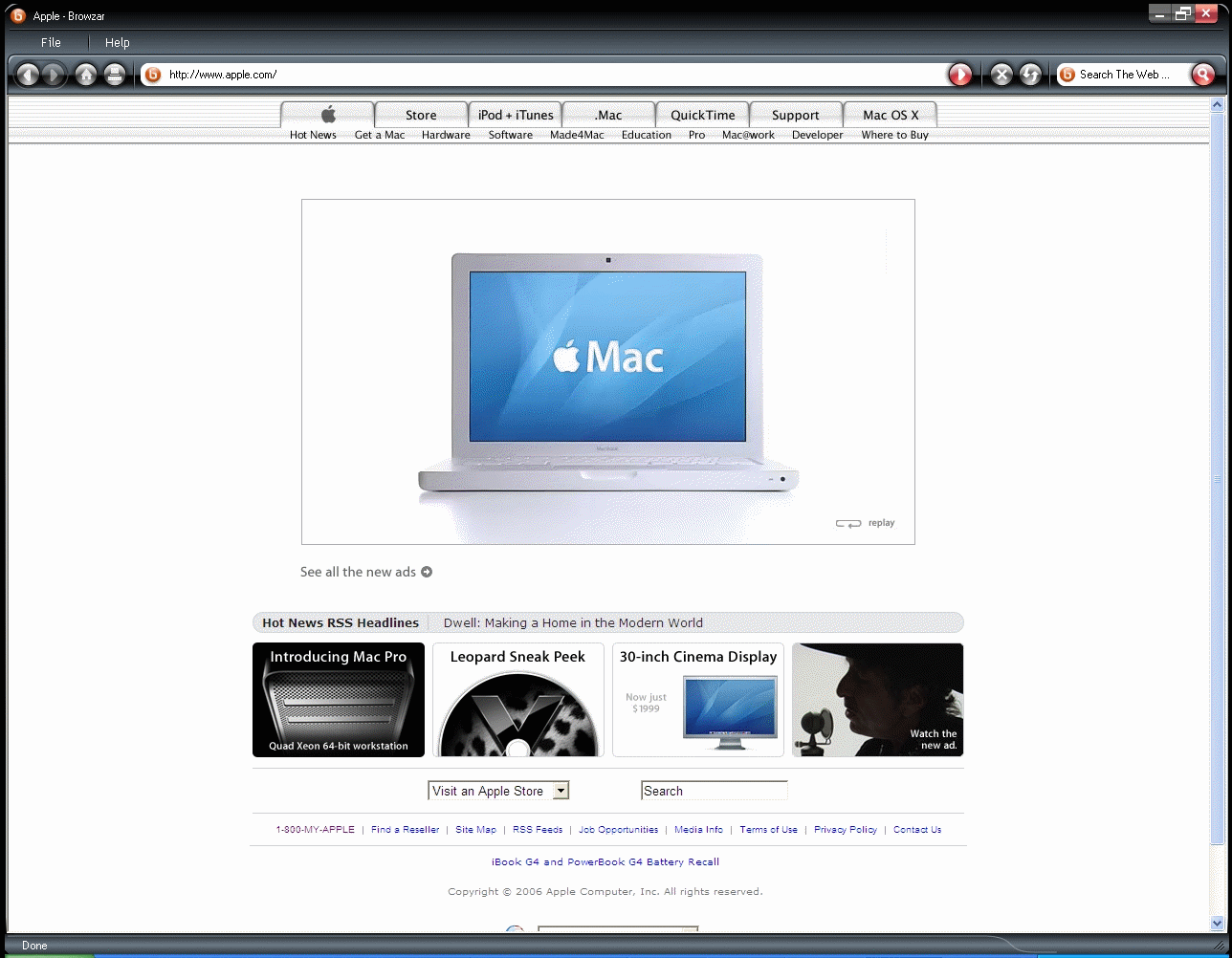Expand the Visit an Apple Store dropdown
This screenshot has height=958, width=1232.
pyautogui.click(x=498, y=791)
